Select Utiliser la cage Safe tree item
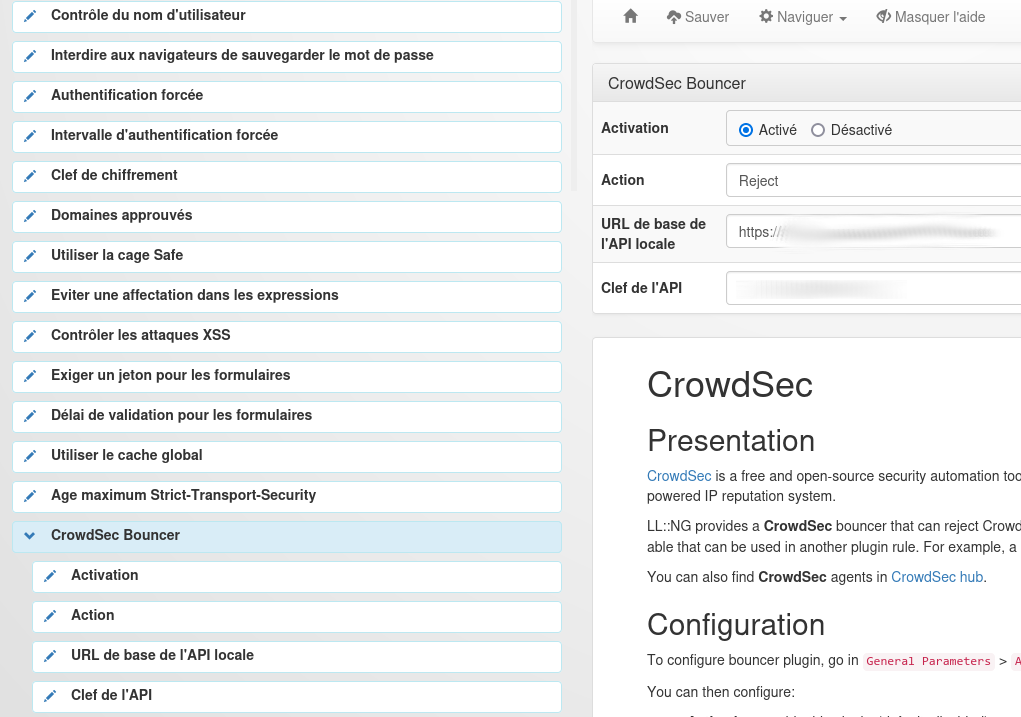1021x717 pixels. (x=287, y=256)
